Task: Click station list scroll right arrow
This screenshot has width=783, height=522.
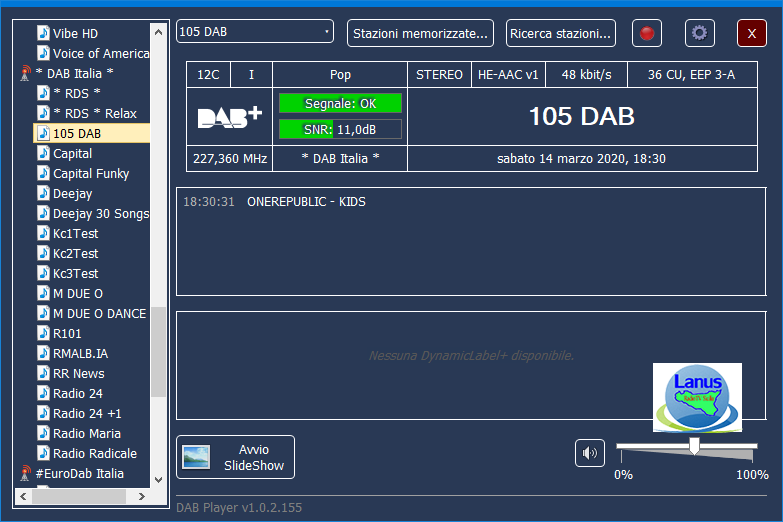Action: coord(142,496)
